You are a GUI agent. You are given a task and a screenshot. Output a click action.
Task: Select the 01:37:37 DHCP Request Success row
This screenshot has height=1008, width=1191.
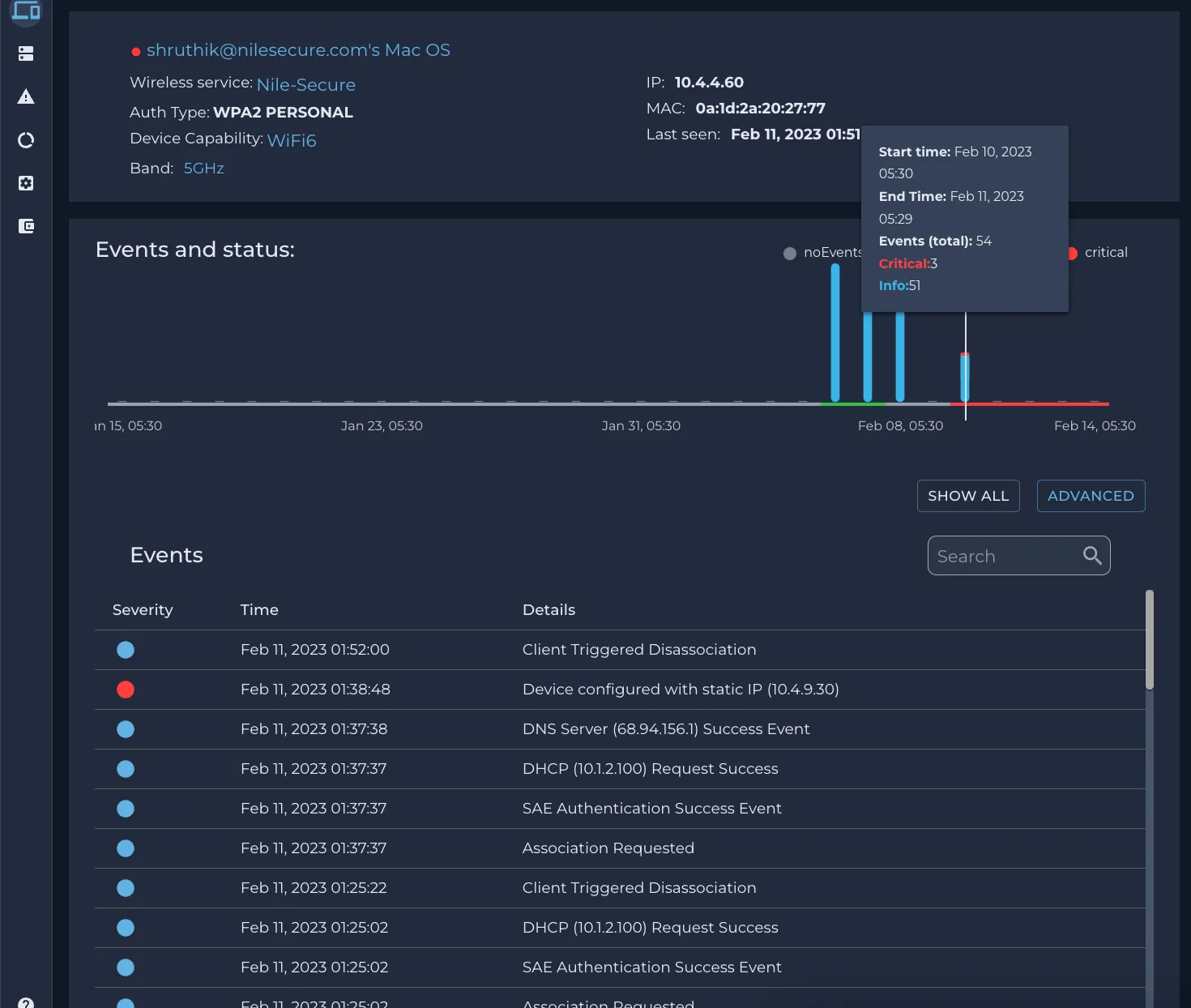point(620,769)
